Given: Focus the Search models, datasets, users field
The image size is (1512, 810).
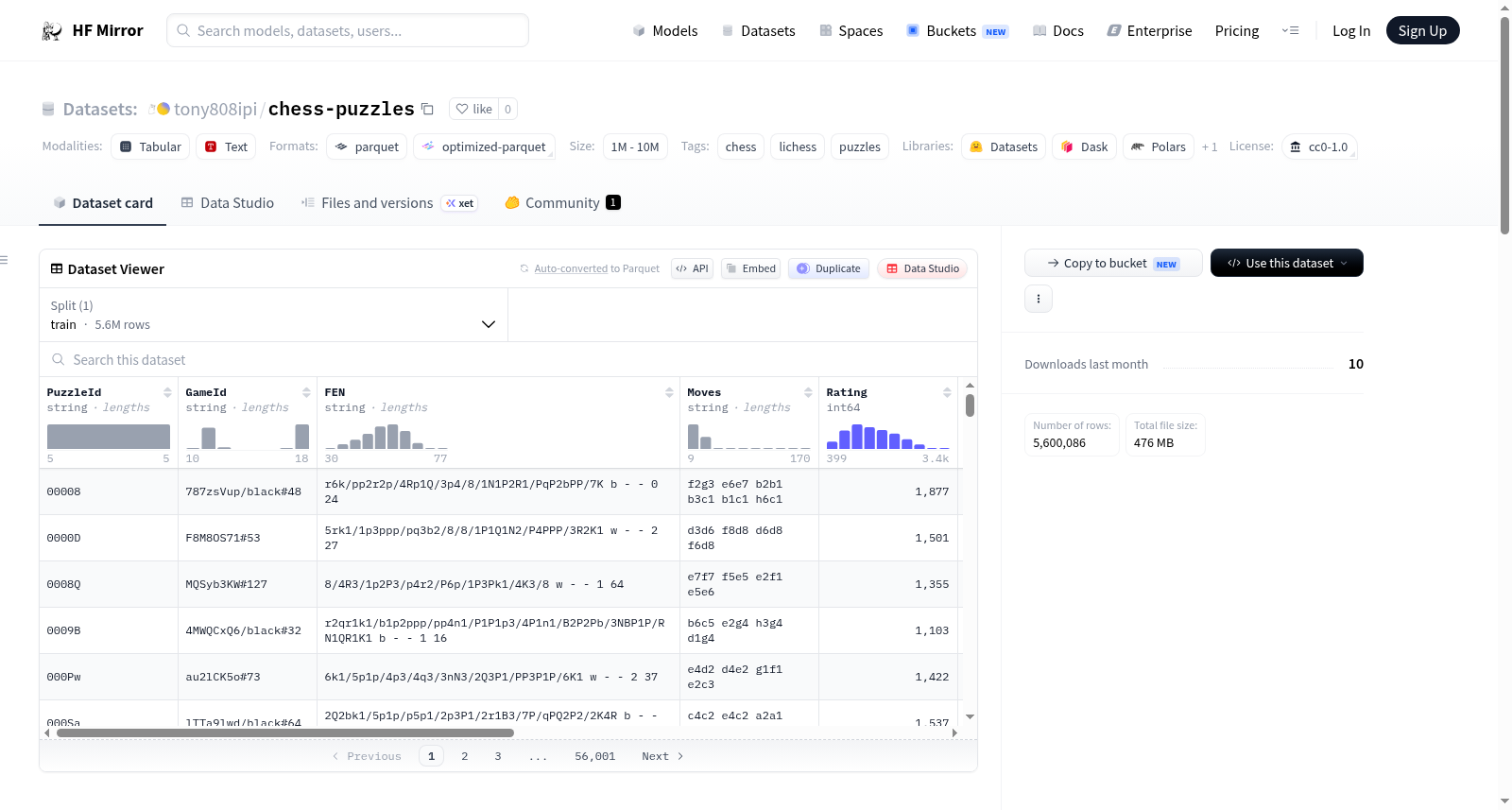Looking at the screenshot, I should [x=348, y=30].
